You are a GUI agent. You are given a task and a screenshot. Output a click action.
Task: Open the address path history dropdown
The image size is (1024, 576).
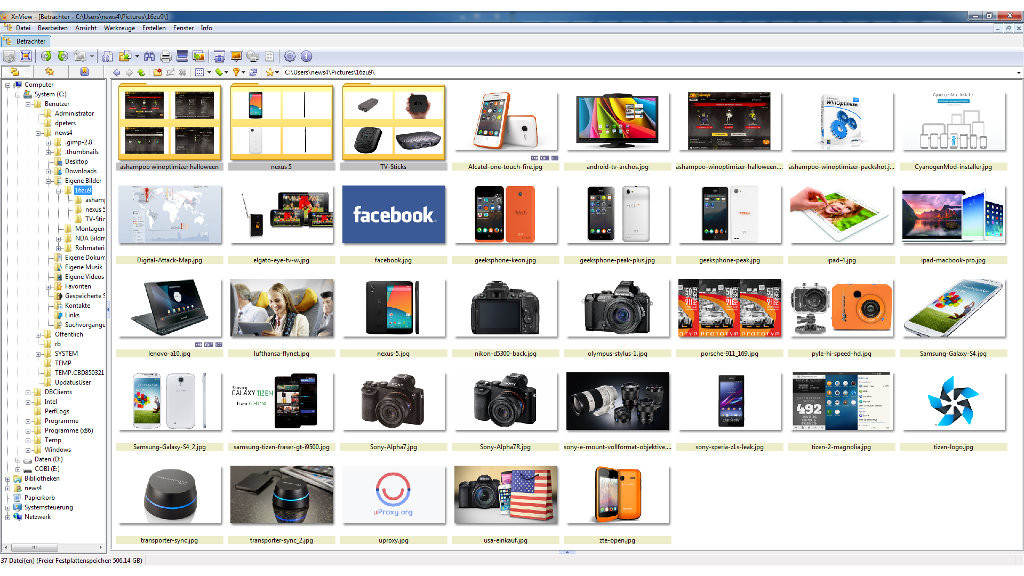click(x=1018, y=72)
